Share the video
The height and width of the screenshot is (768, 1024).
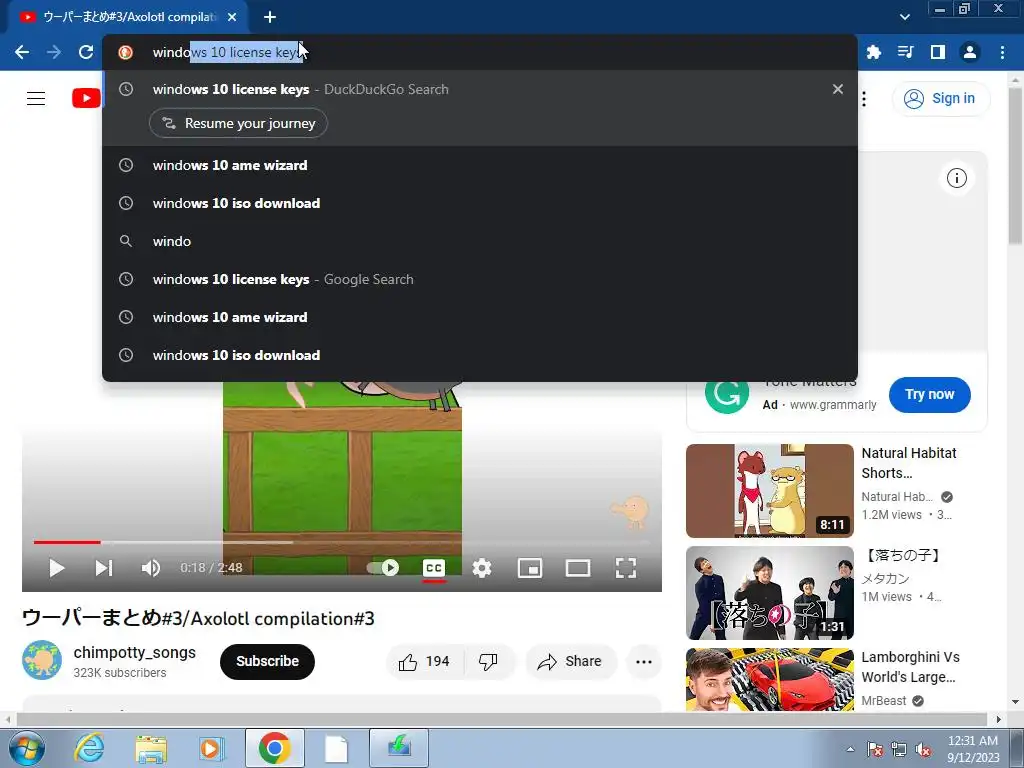coord(571,662)
